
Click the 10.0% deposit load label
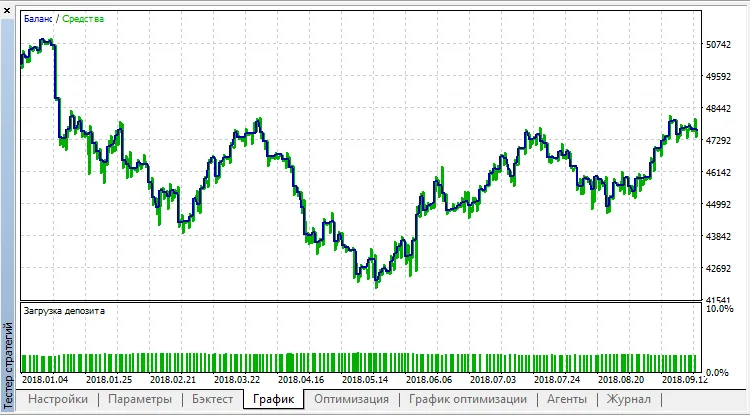720,309
